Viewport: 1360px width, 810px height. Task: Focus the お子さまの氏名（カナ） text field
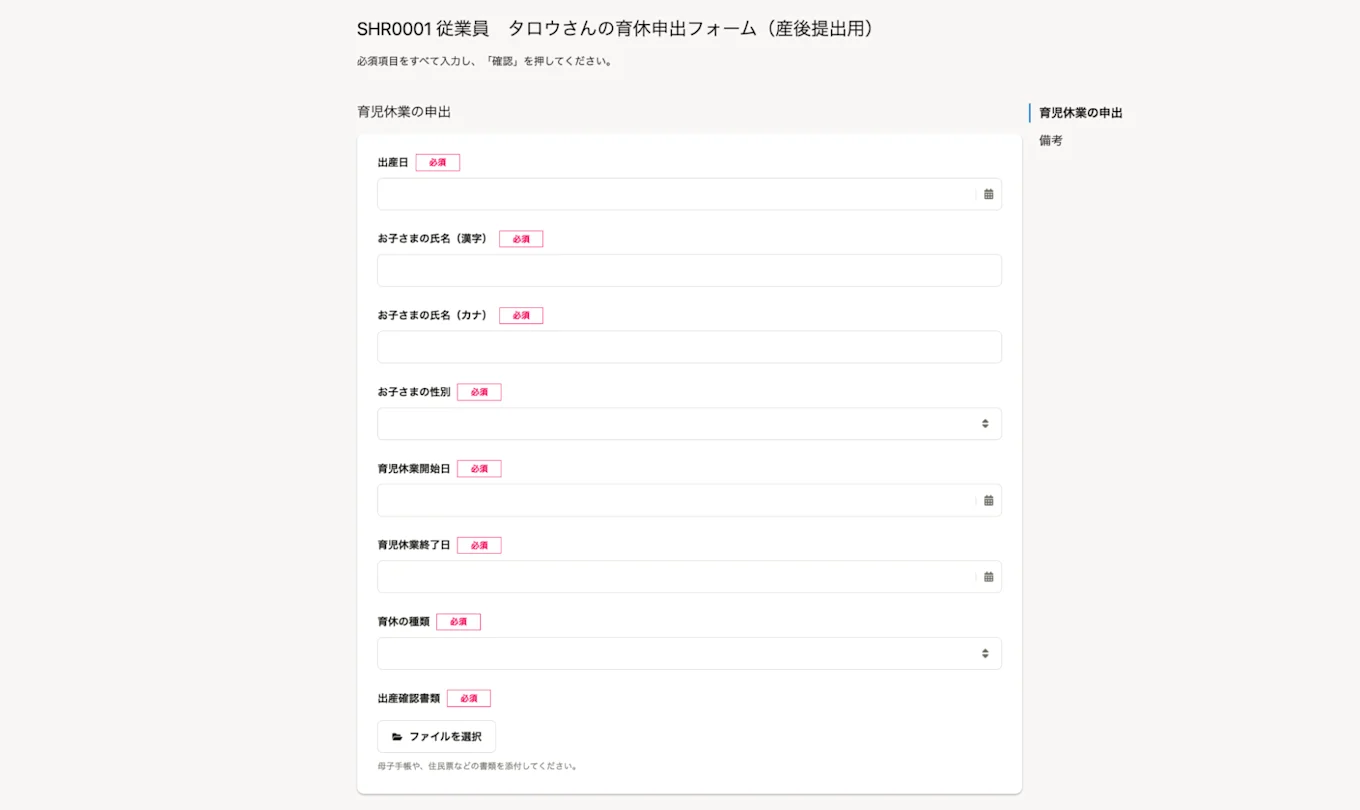(x=689, y=347)
